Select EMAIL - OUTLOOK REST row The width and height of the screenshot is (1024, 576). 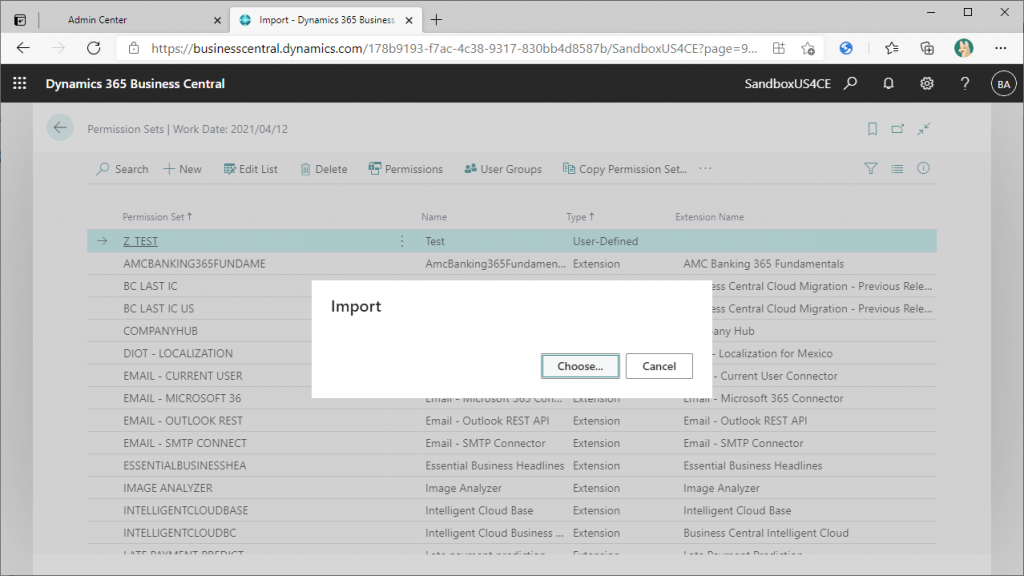point(512,421)
